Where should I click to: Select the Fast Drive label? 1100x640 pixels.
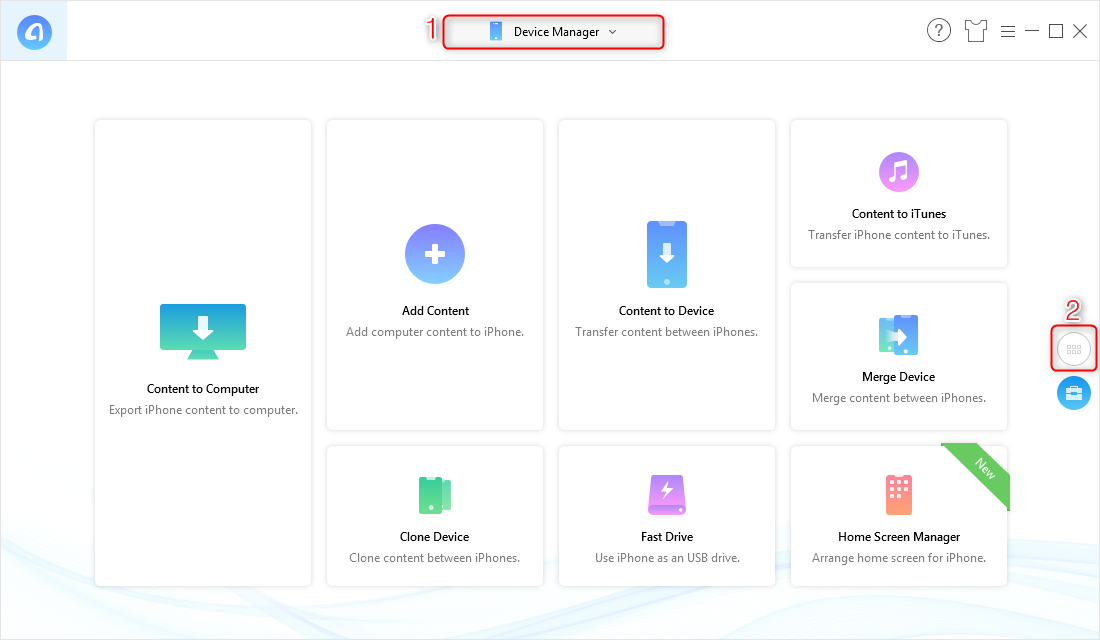pos(666,537)
